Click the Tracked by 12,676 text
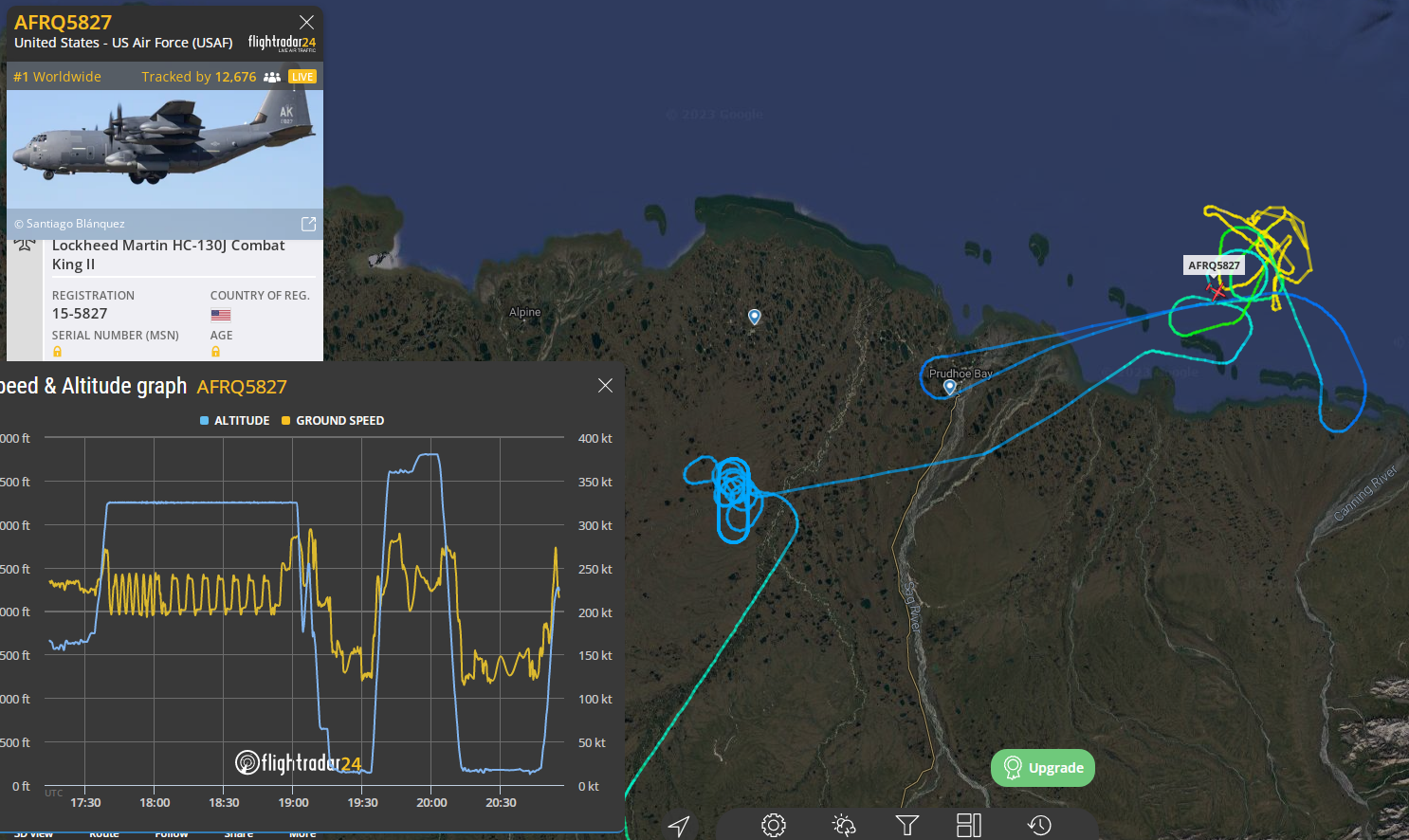Viewport: 1409px width, 840px height. coord(199,77)
